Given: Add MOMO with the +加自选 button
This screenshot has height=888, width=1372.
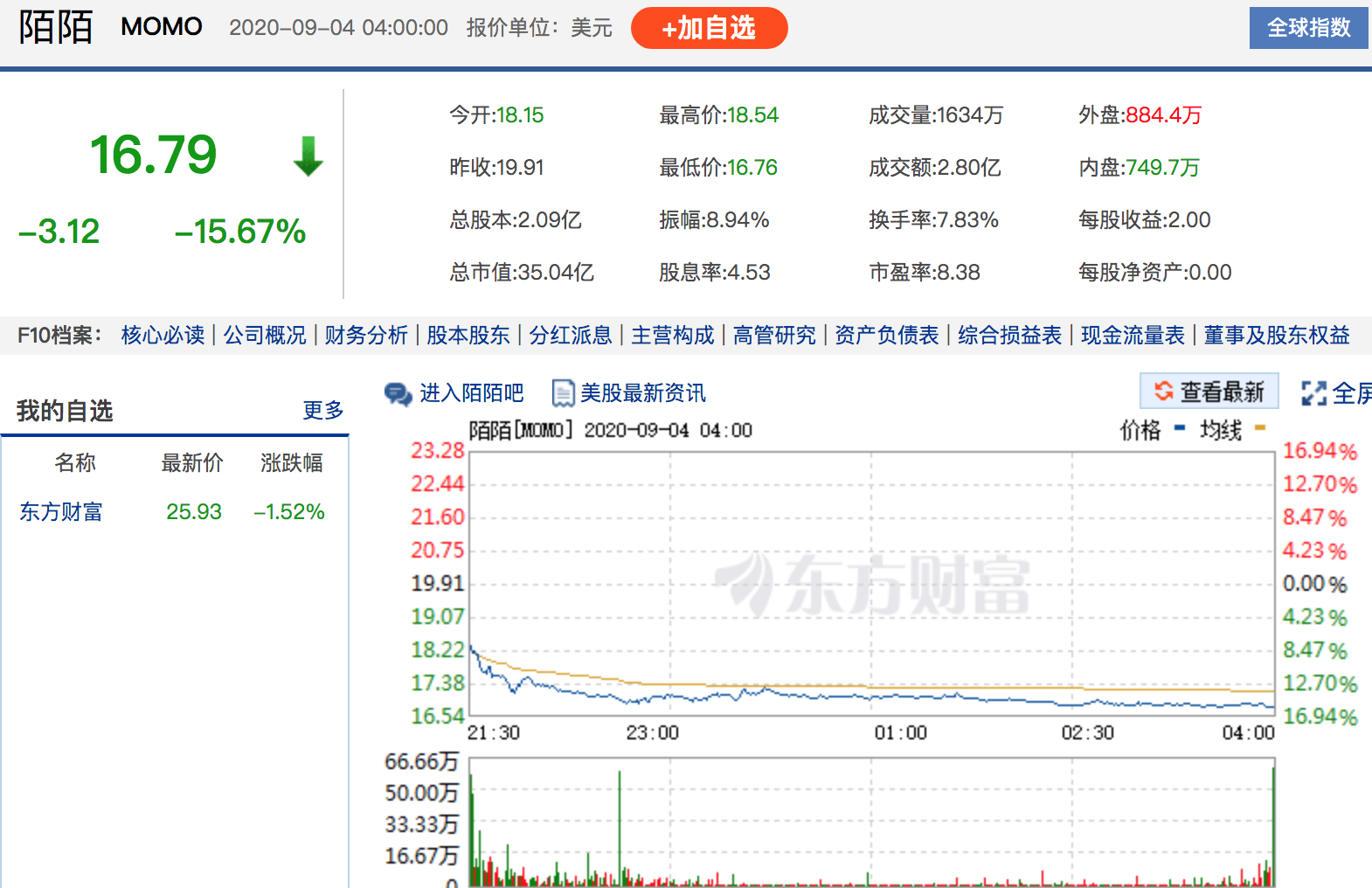Looking at the screenshot, I should tap(709, 28).
